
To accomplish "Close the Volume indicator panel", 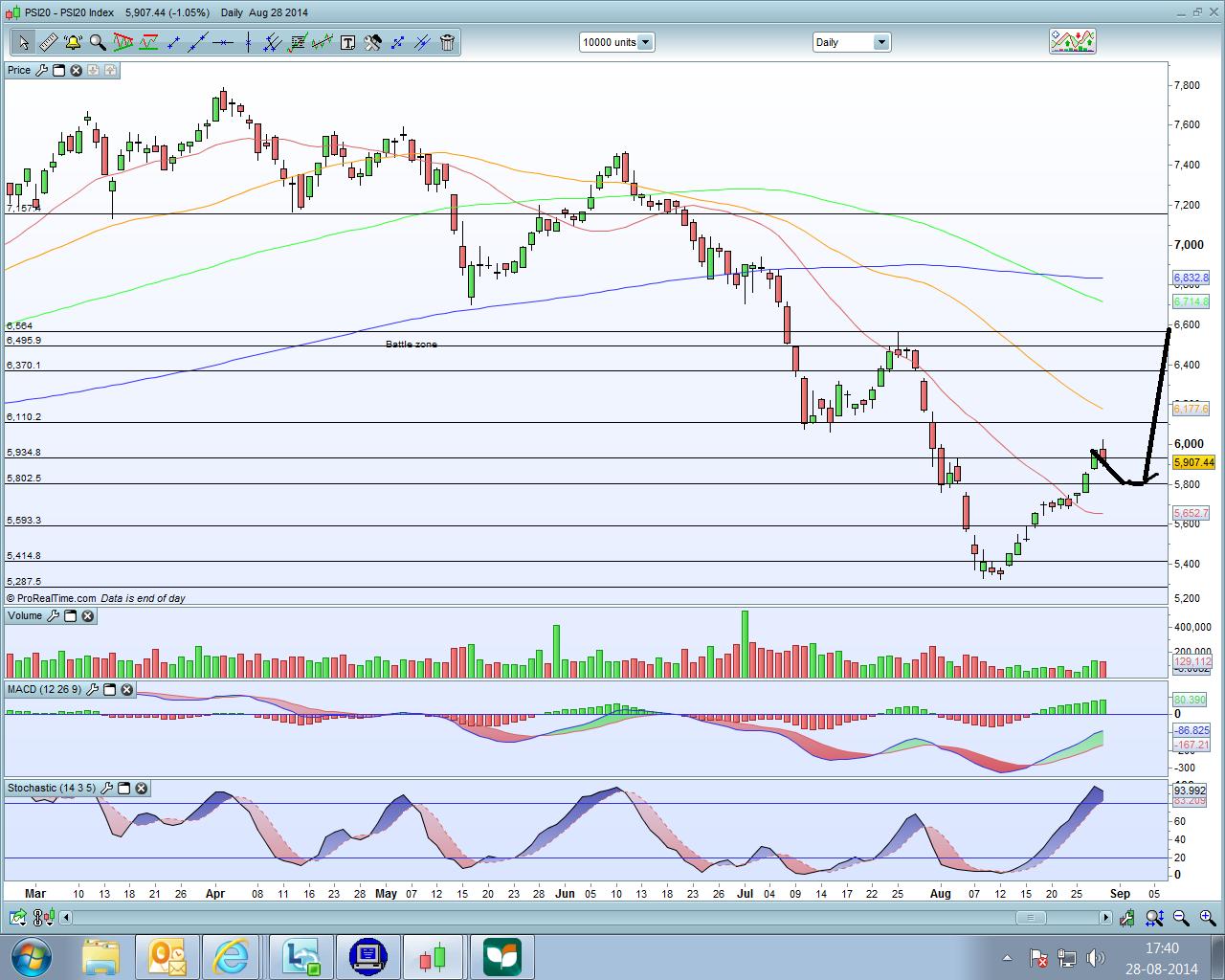I will coord(88,616).
